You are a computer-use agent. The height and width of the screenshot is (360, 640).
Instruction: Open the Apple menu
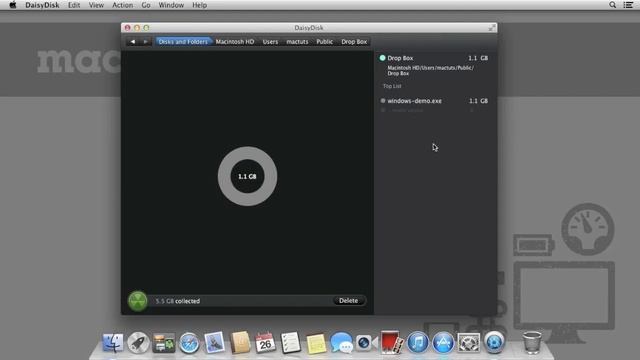[x=13, y=5]
